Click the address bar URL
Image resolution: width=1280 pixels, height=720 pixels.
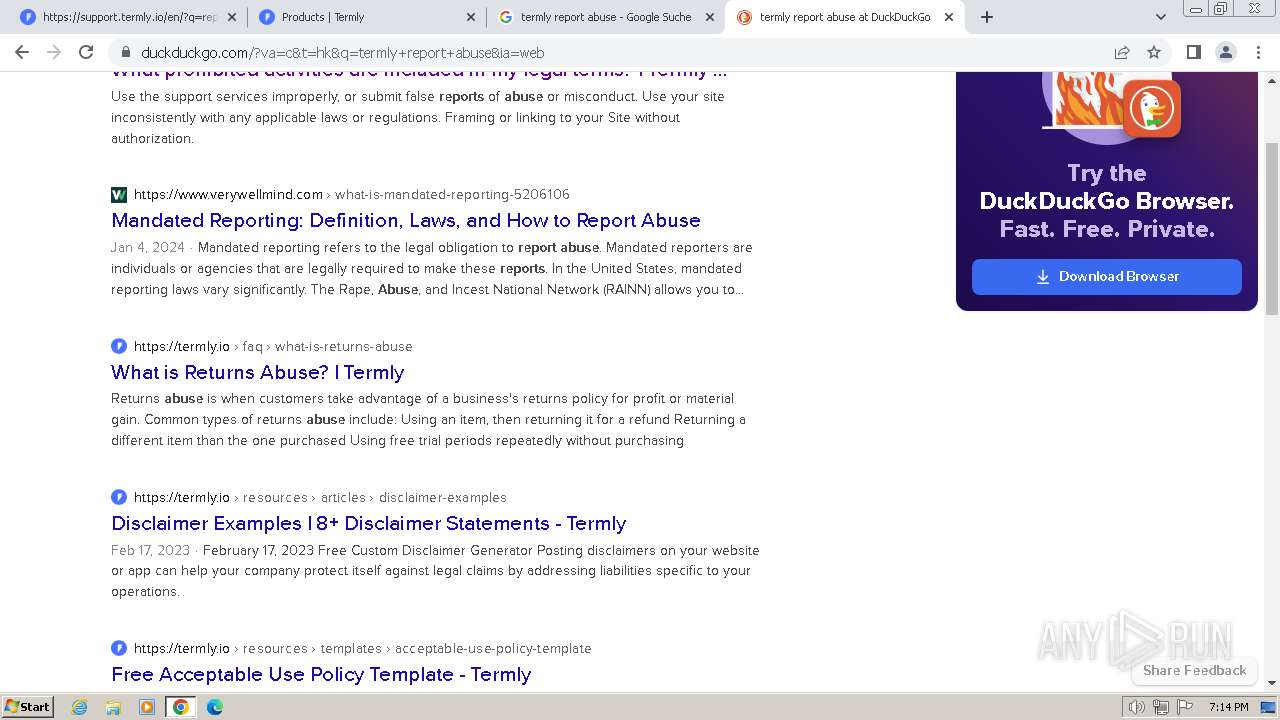point(343,53)
